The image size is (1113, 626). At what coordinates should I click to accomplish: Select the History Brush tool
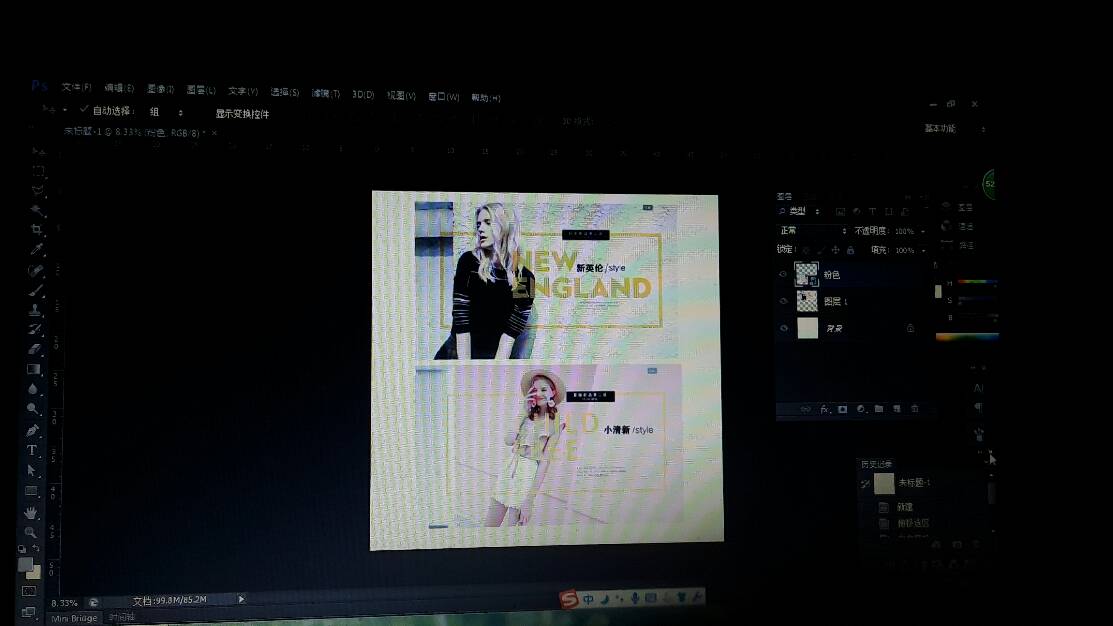pos(35,329)
